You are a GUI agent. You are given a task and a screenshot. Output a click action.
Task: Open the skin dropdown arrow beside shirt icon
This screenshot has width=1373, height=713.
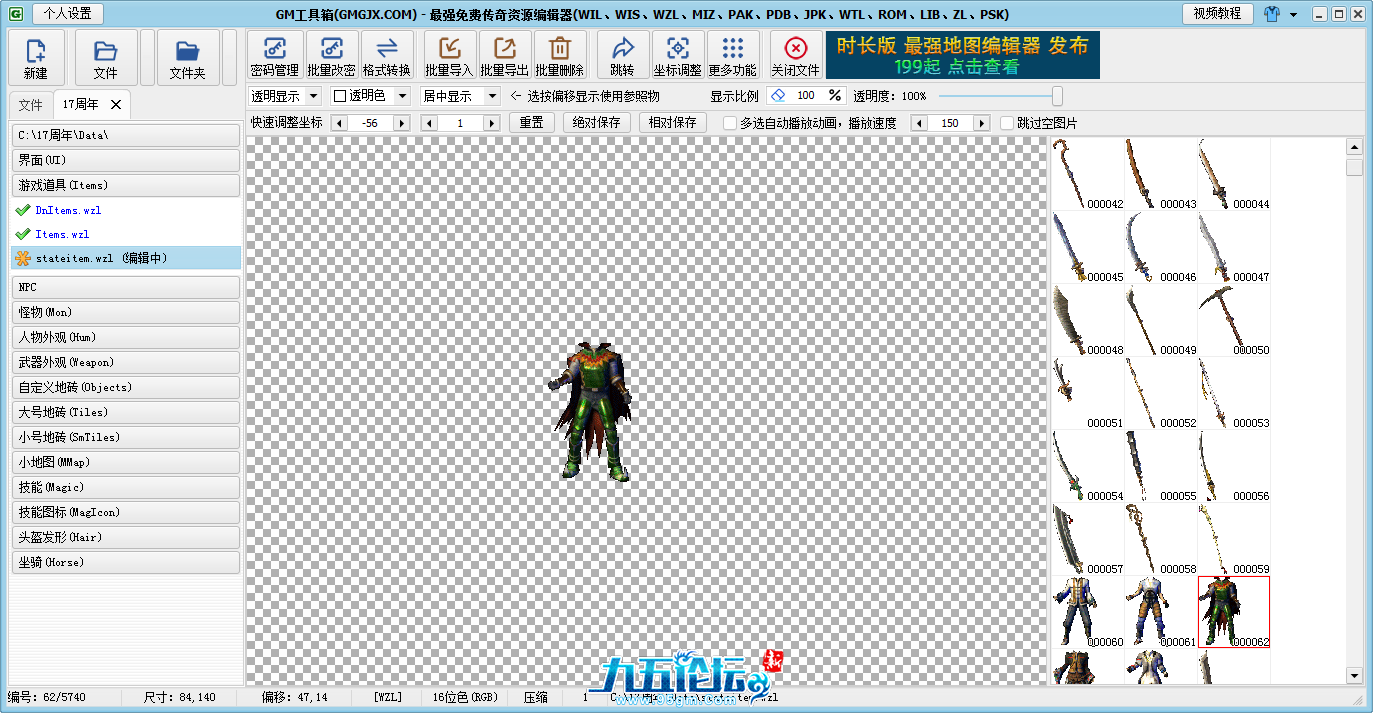1293,15
